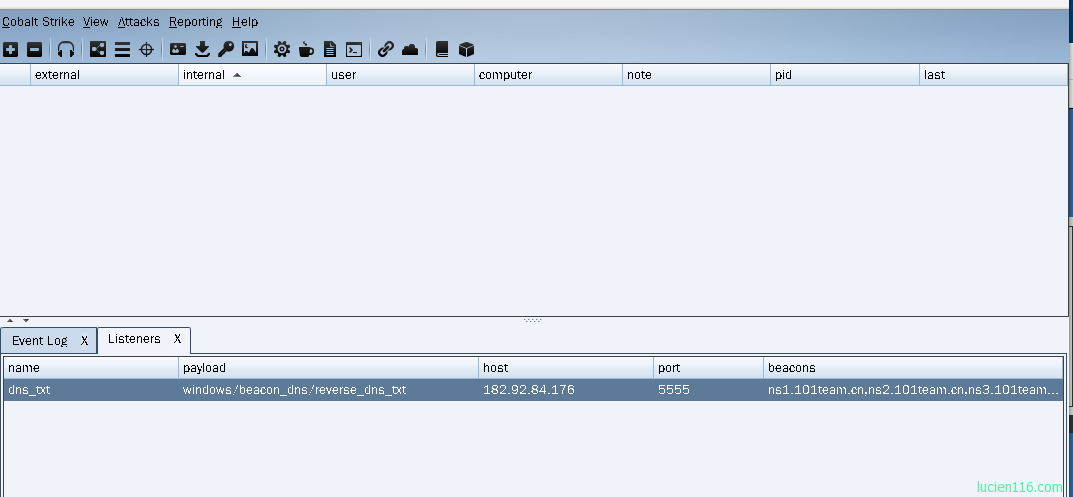1073x497 pixels.
Task: Open the View menu
Action: point(96,22)
